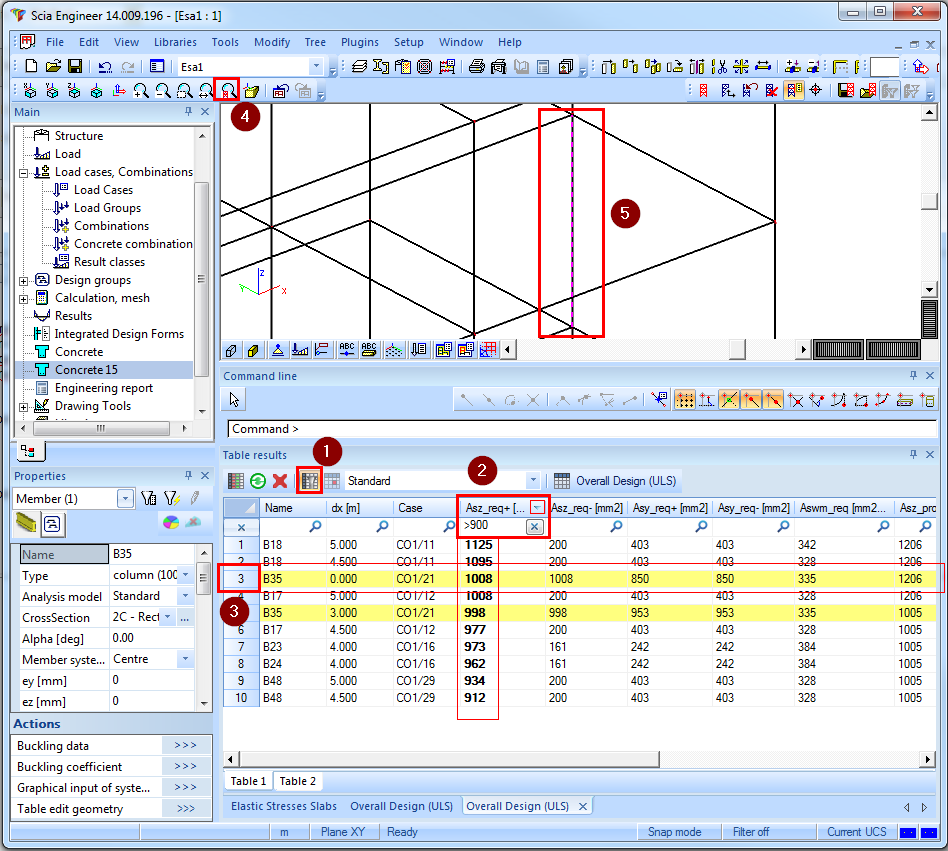Switch to the Elastic Stresses Slabs tab

tap(283, 806)
